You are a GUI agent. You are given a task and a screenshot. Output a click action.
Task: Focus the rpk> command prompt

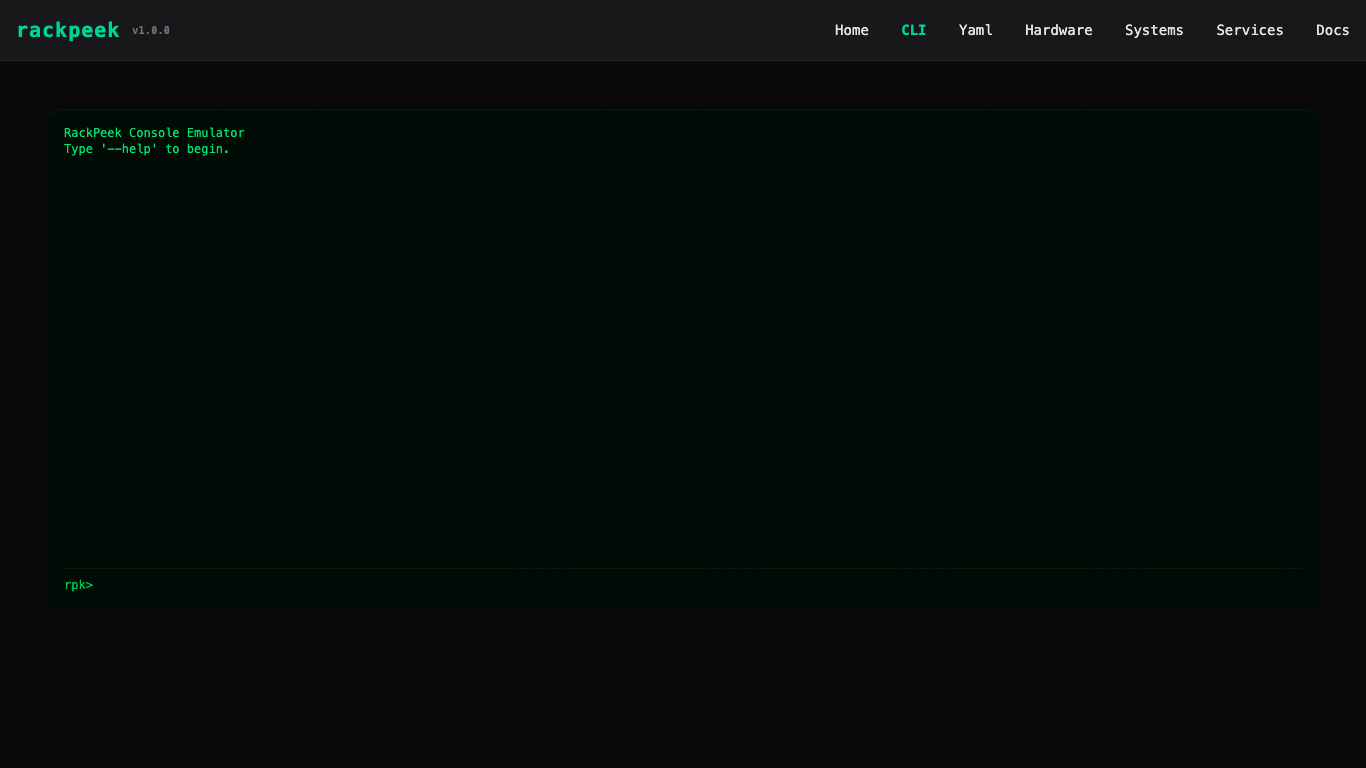tap(78, 585)
